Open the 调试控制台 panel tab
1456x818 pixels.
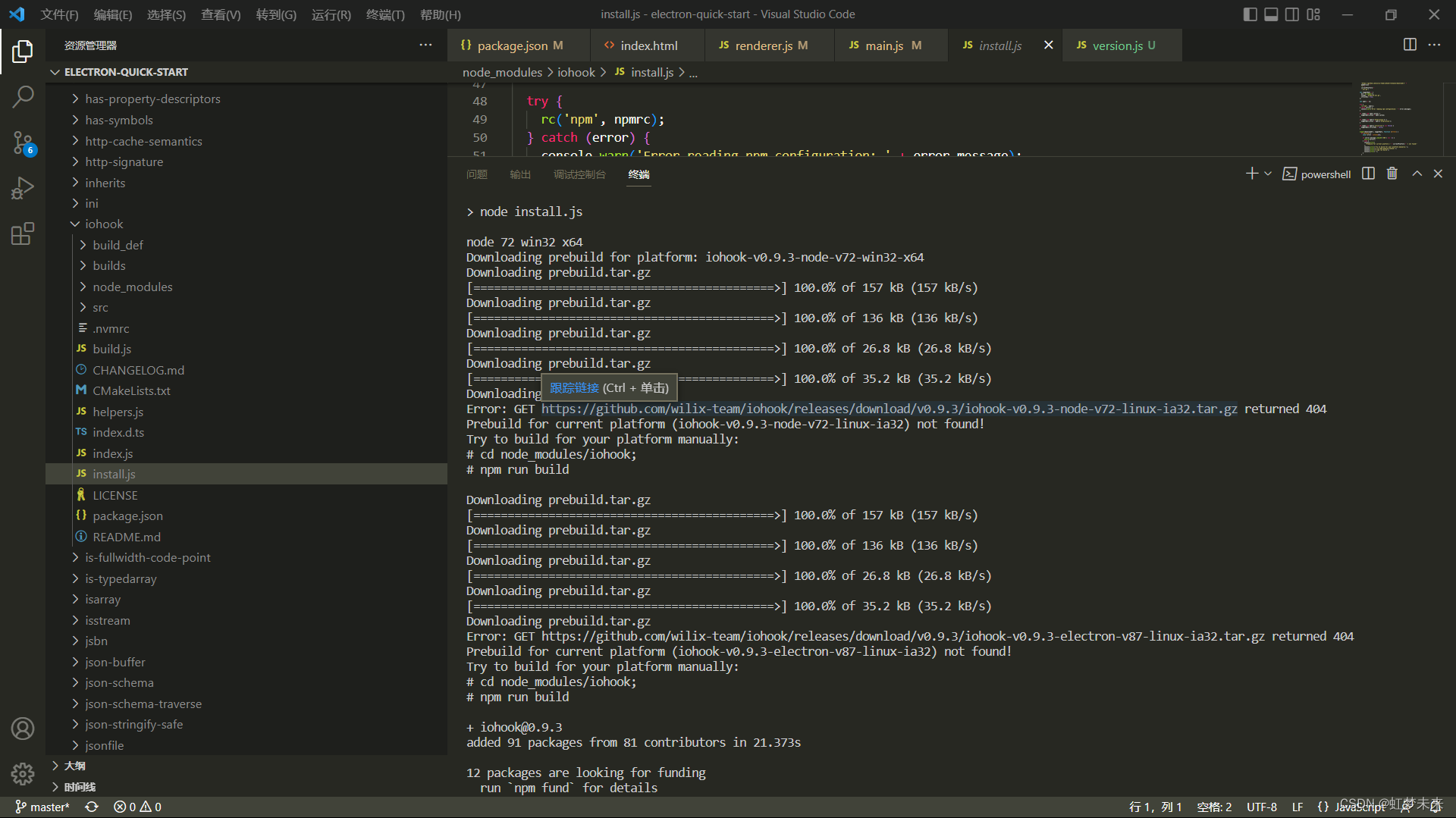[579, 174]
